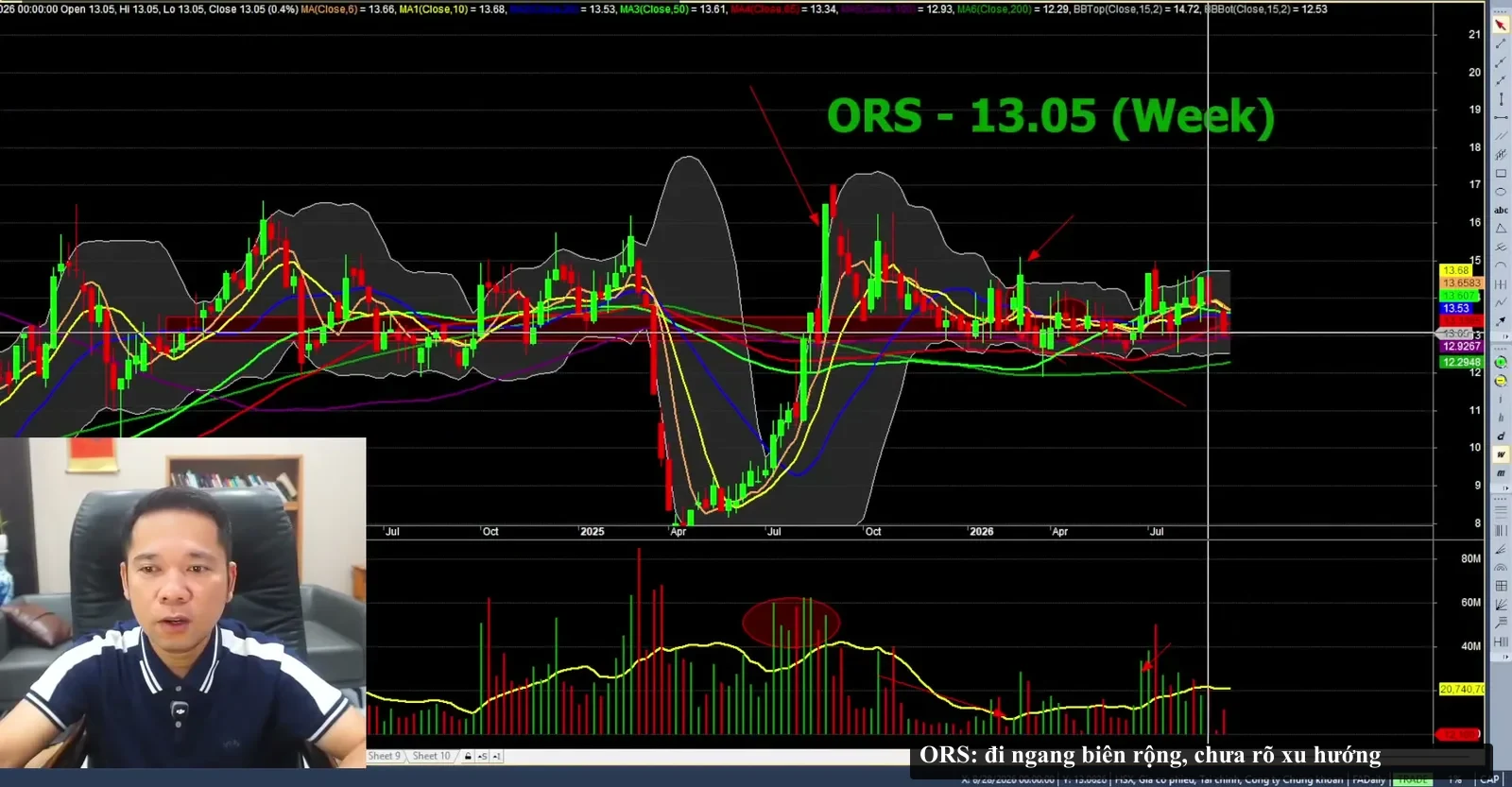
Task: Select the Fibonacci retracement tool
Action: point(1500,510)
